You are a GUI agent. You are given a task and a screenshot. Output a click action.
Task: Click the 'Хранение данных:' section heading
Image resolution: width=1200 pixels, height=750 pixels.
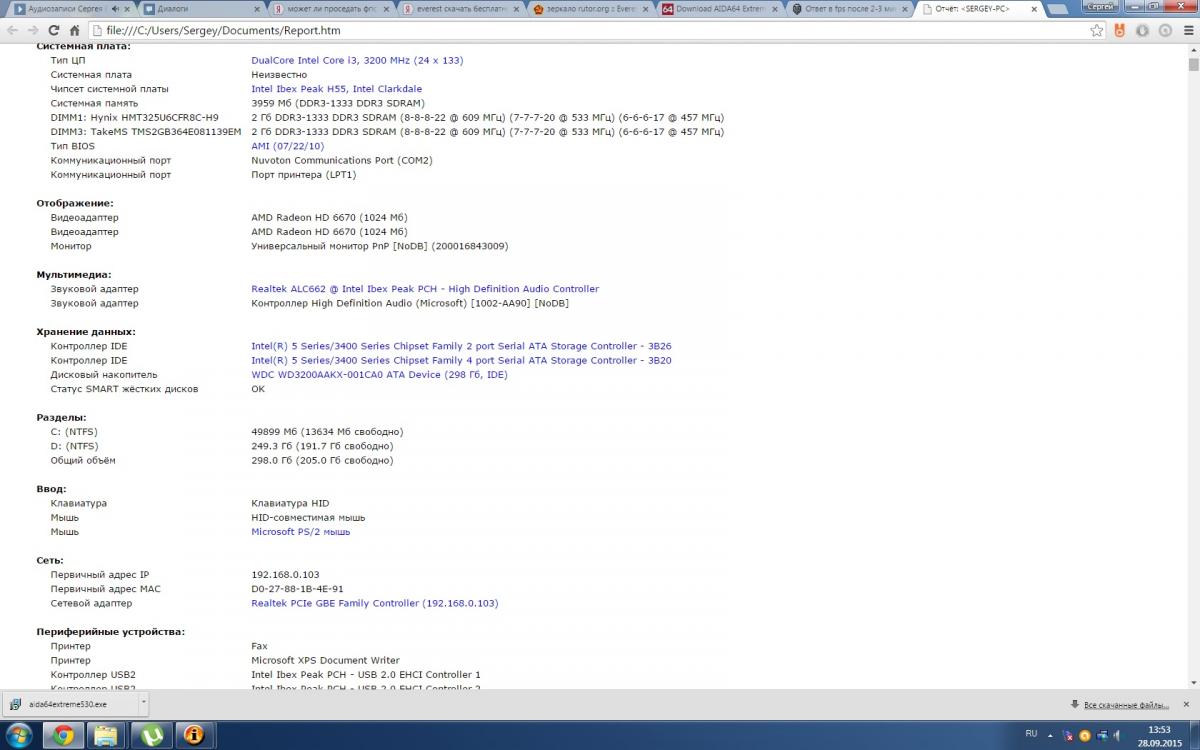(86, 332)
